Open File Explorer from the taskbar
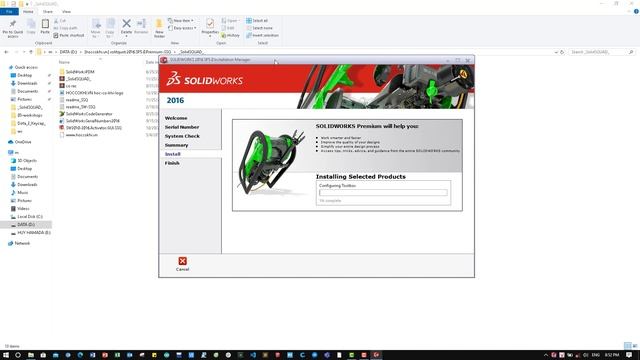The height and width of the screenshot is (360, 640). [31, 355]
